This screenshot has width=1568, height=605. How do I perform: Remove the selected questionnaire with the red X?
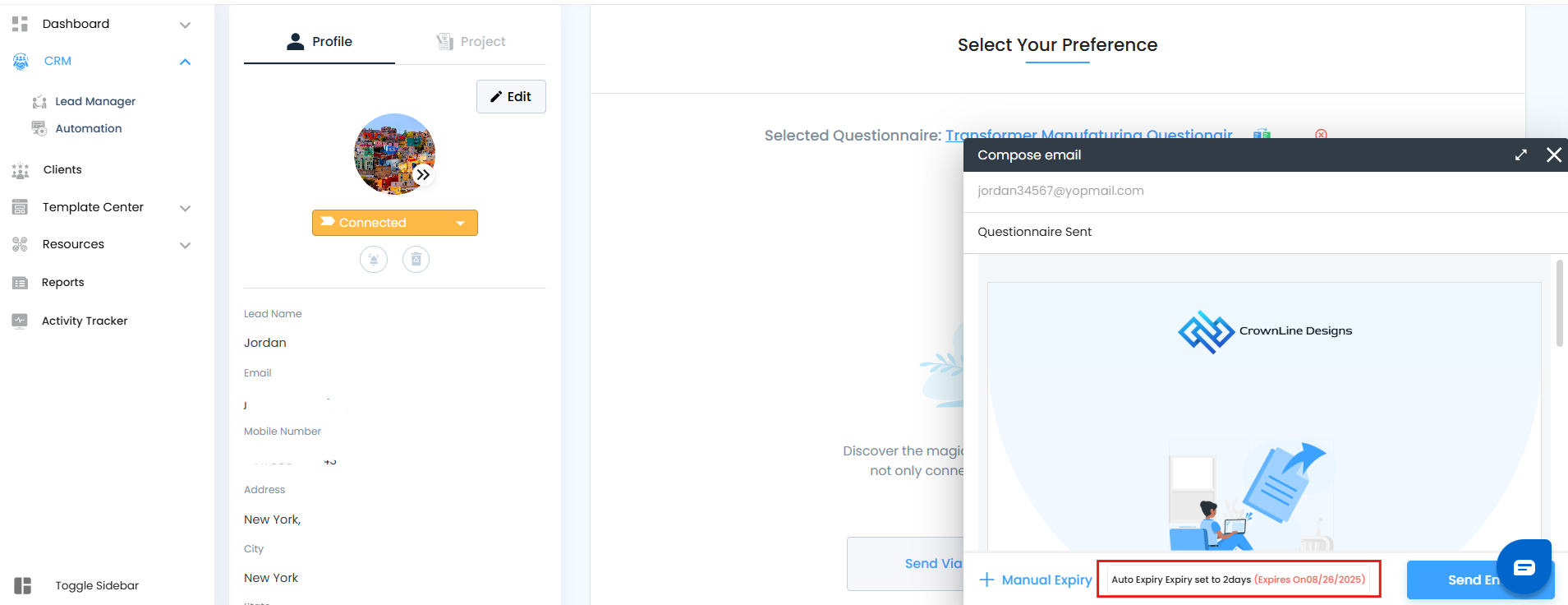(1321, 135)
